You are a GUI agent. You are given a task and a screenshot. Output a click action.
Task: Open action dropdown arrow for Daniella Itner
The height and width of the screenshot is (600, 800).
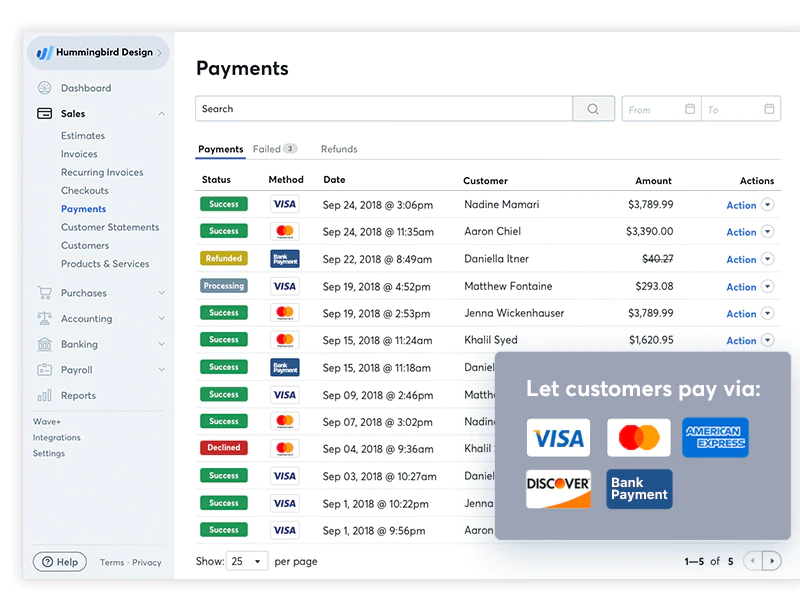[767, 259]
